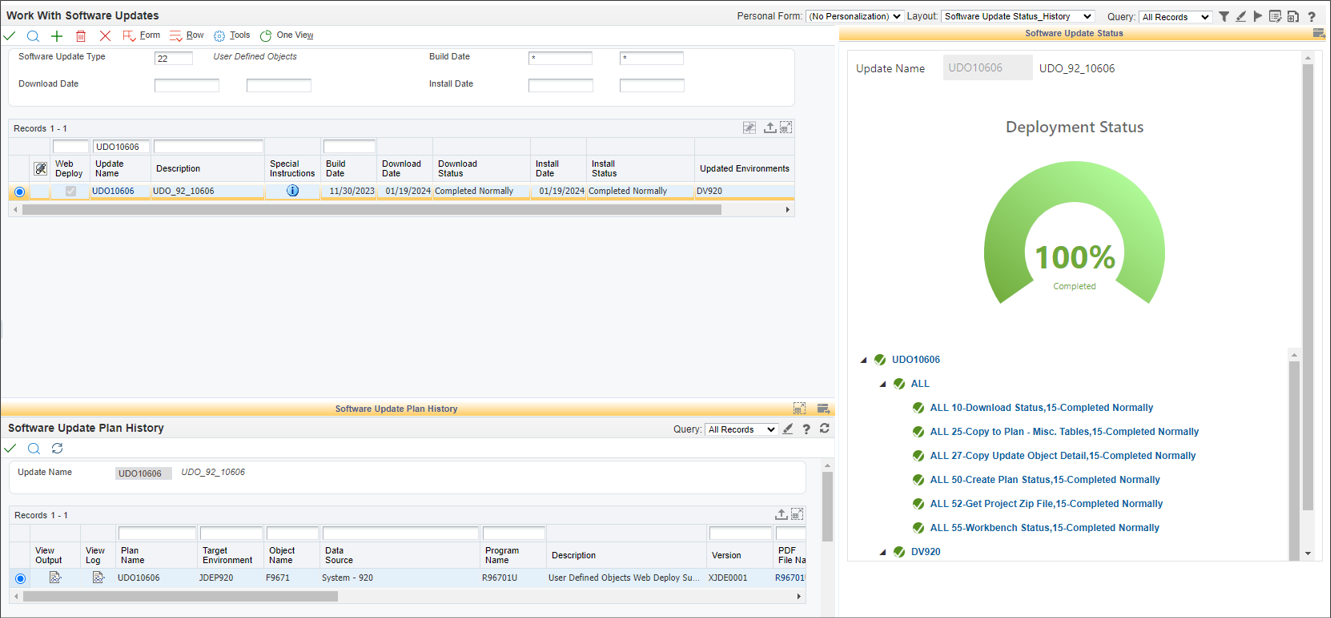Open the Form menu
The height and width of the screenshot is (618, 1331).
(x=141, y=36)
